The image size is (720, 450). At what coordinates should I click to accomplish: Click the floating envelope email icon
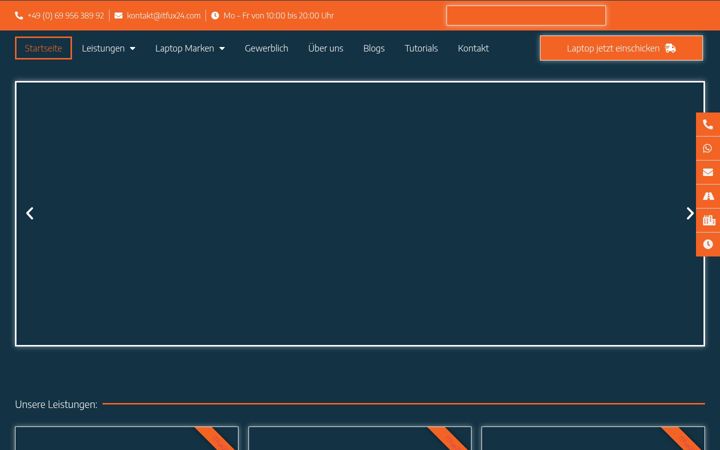pyautogui.click(x=708, y=172)
